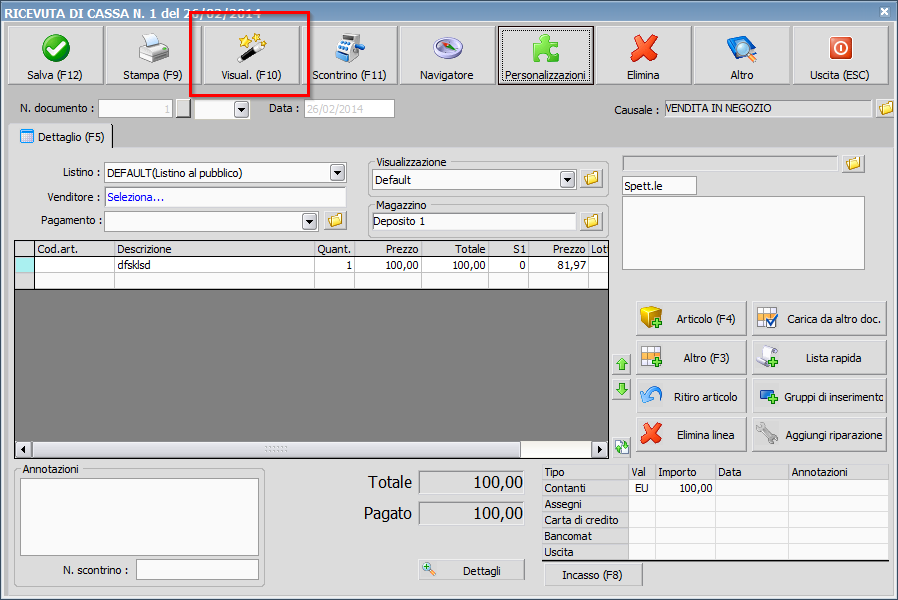Click the Incasso (F8) button
Screen dimensions: 898x600
tap(593, 575)
